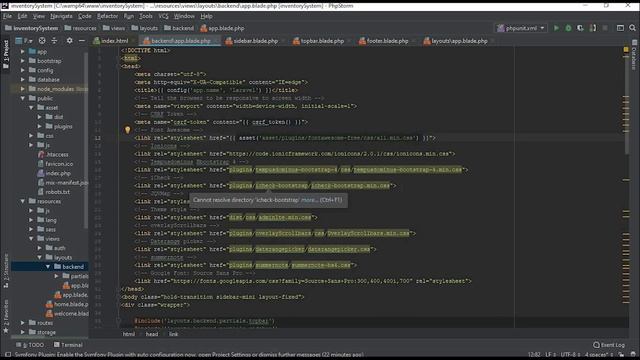Expand the storage folder
This screenshot has height=360, width=640.
[23, 332]
